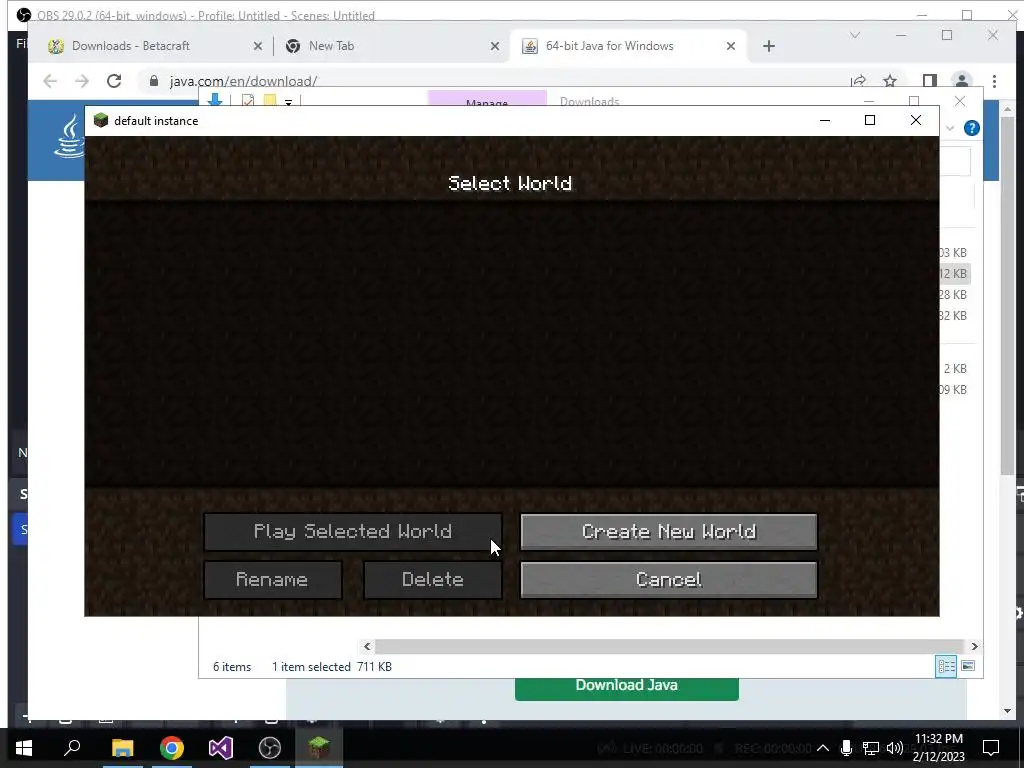Image resolution: width=1024 pixels, height=768 pixels.
Task: Click File Explorer scroll right arrow
Action: tap(974, 647)
